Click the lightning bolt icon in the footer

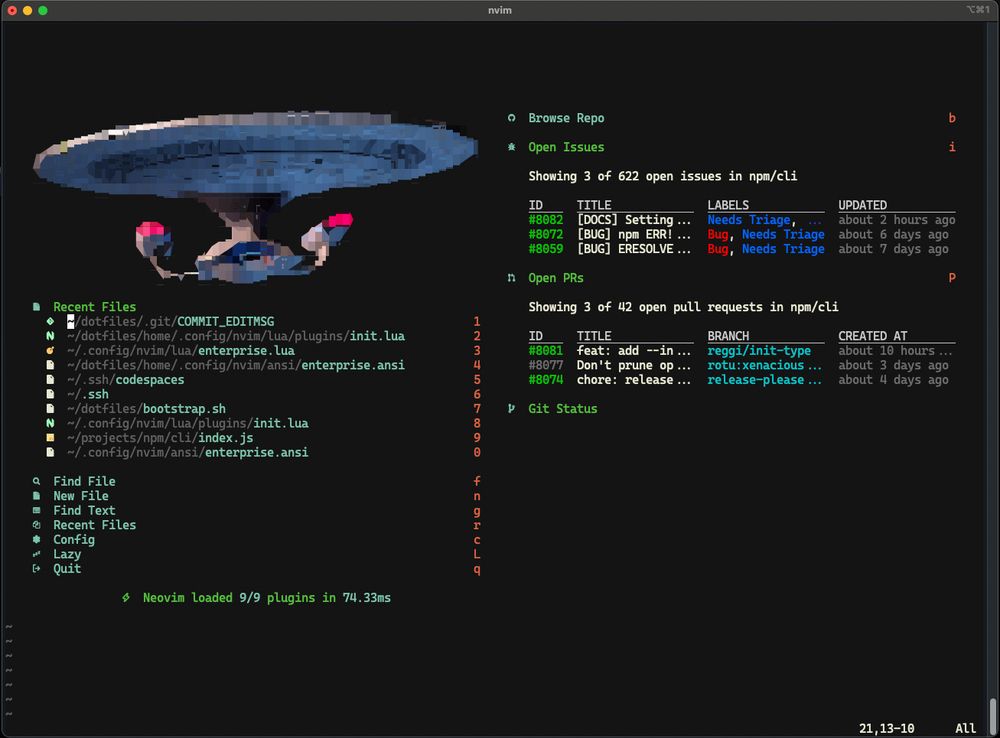coord(126,598)
